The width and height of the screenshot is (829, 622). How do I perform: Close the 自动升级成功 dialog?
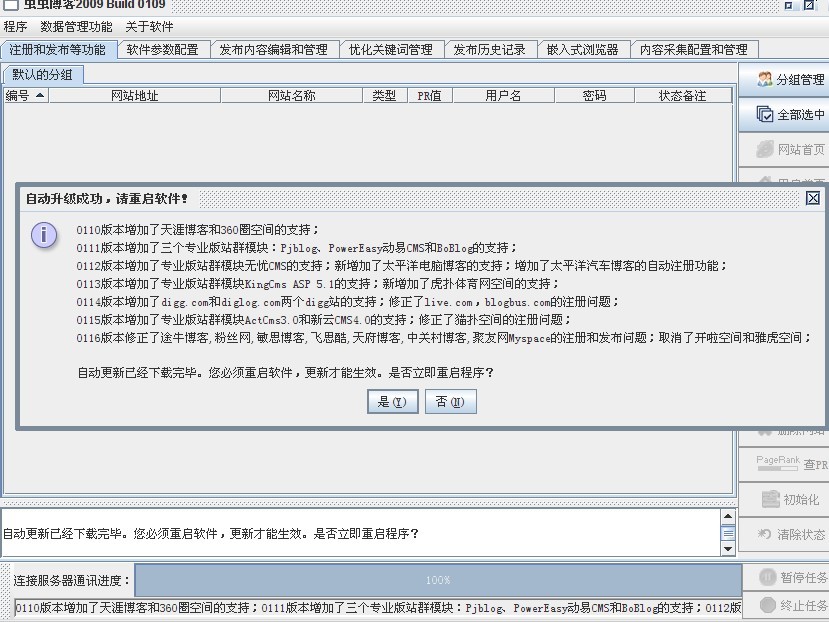(813, 198)
